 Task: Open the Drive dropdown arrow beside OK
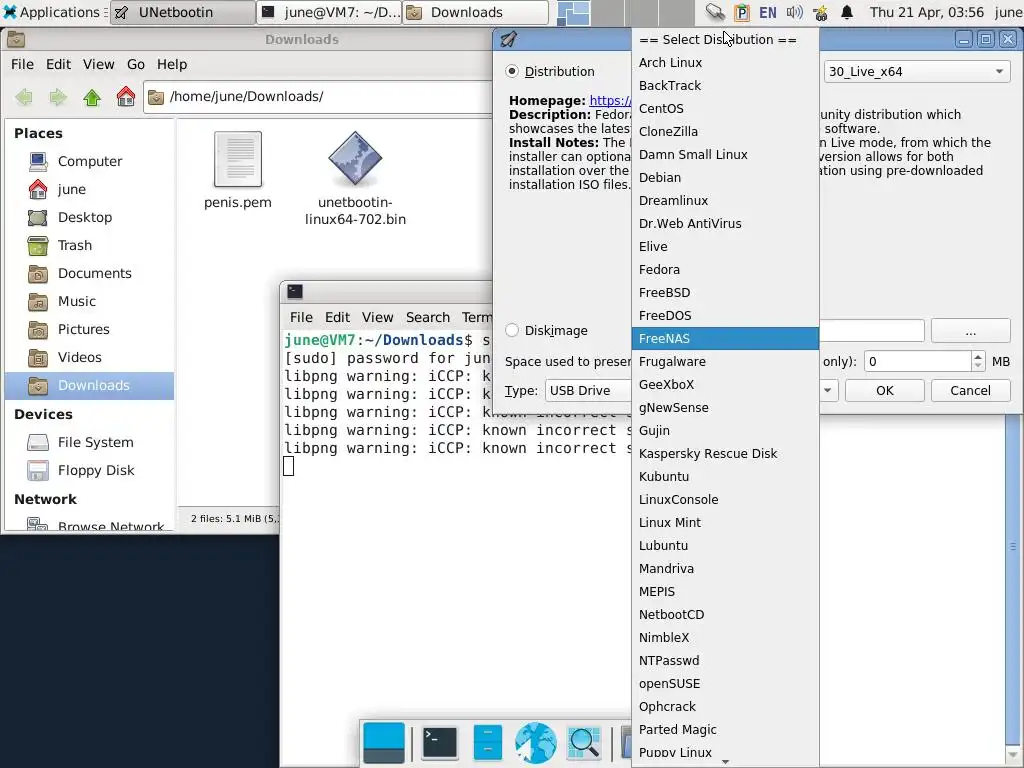pyautogui.click(x=827, y=391)
